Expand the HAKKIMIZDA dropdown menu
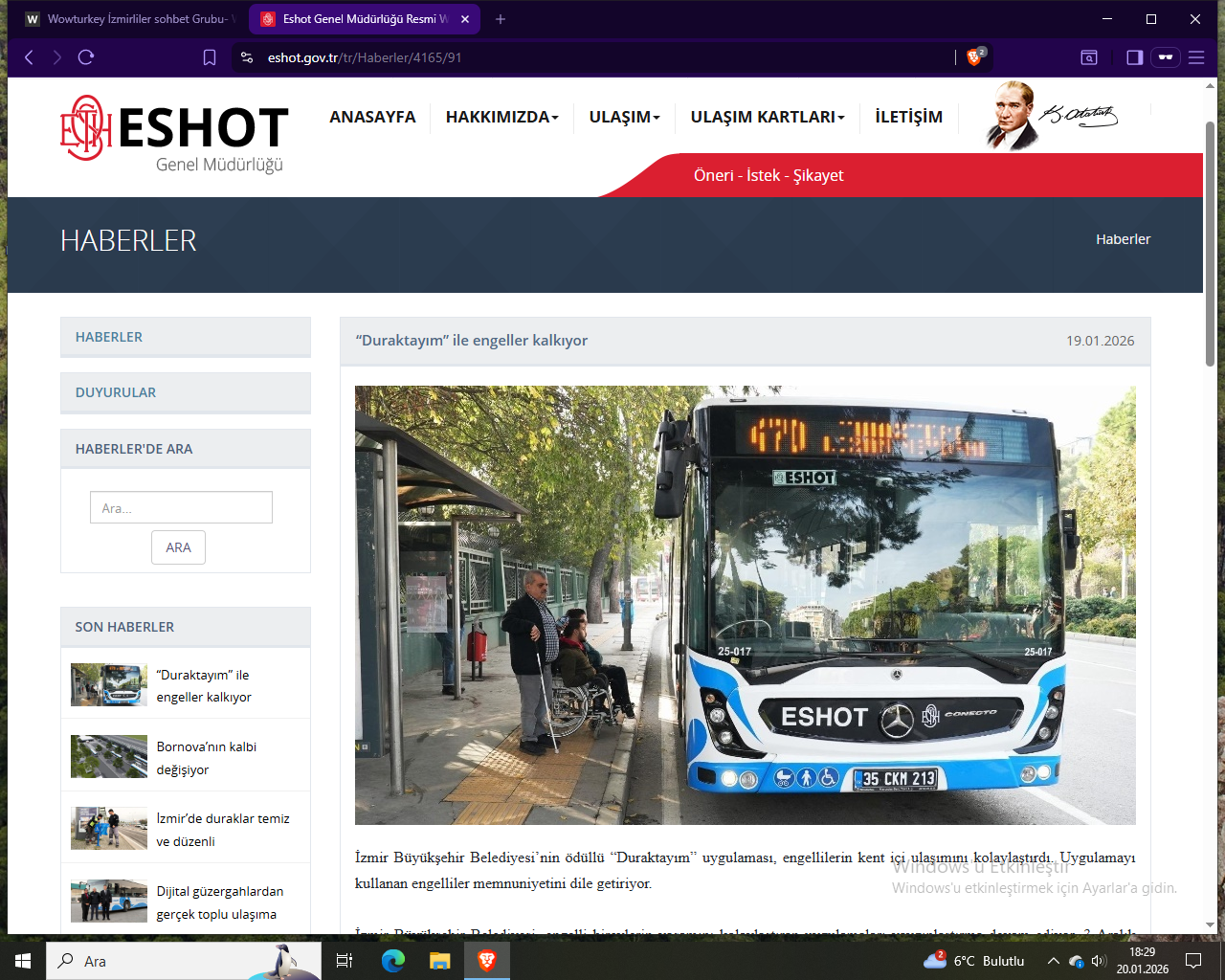The width and height of the screenshot is (1225, 980). point(501,117)
